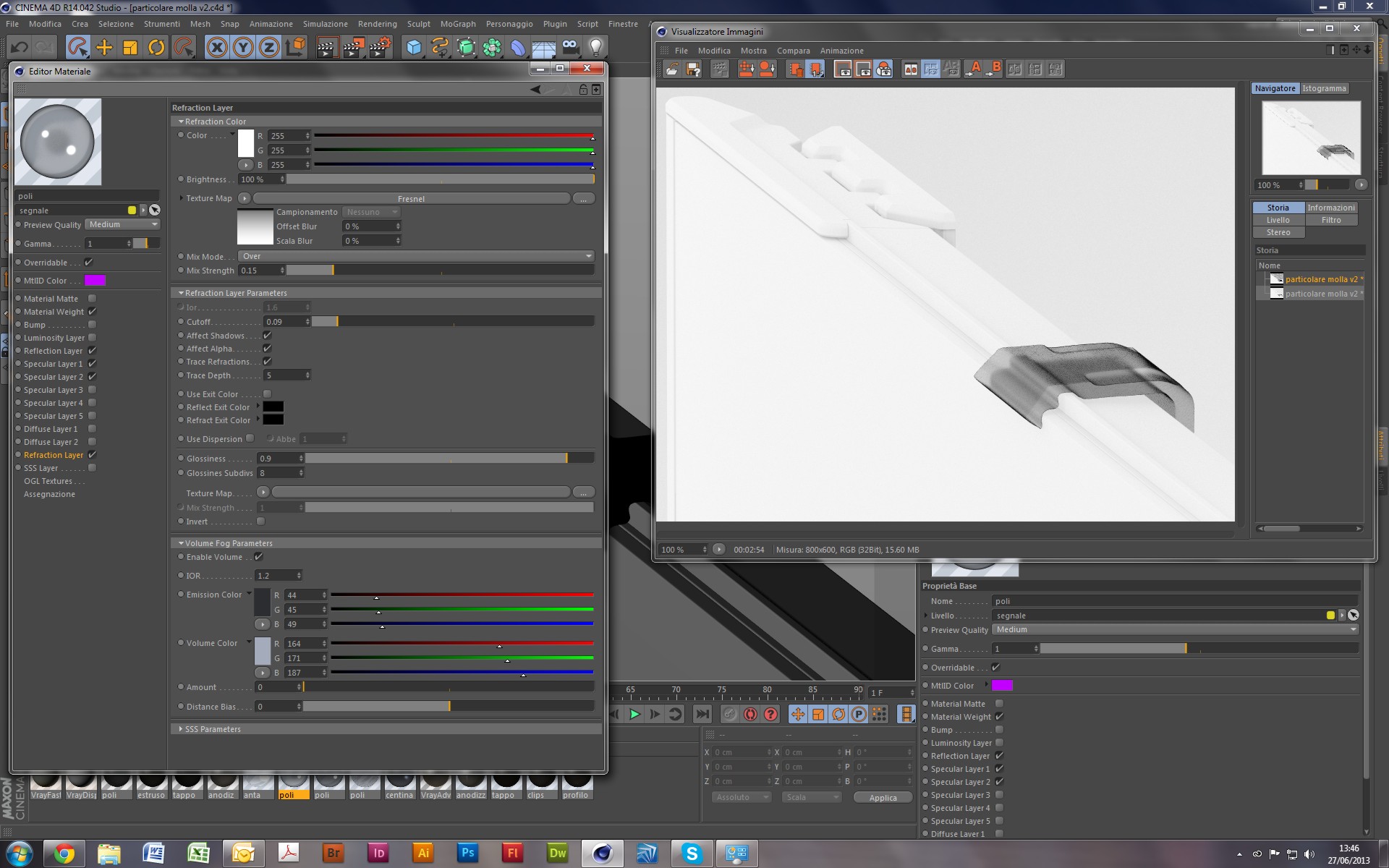Screen dimensions: 1389x868
Task: Add a light object
Action: click(x=595, y=48)
